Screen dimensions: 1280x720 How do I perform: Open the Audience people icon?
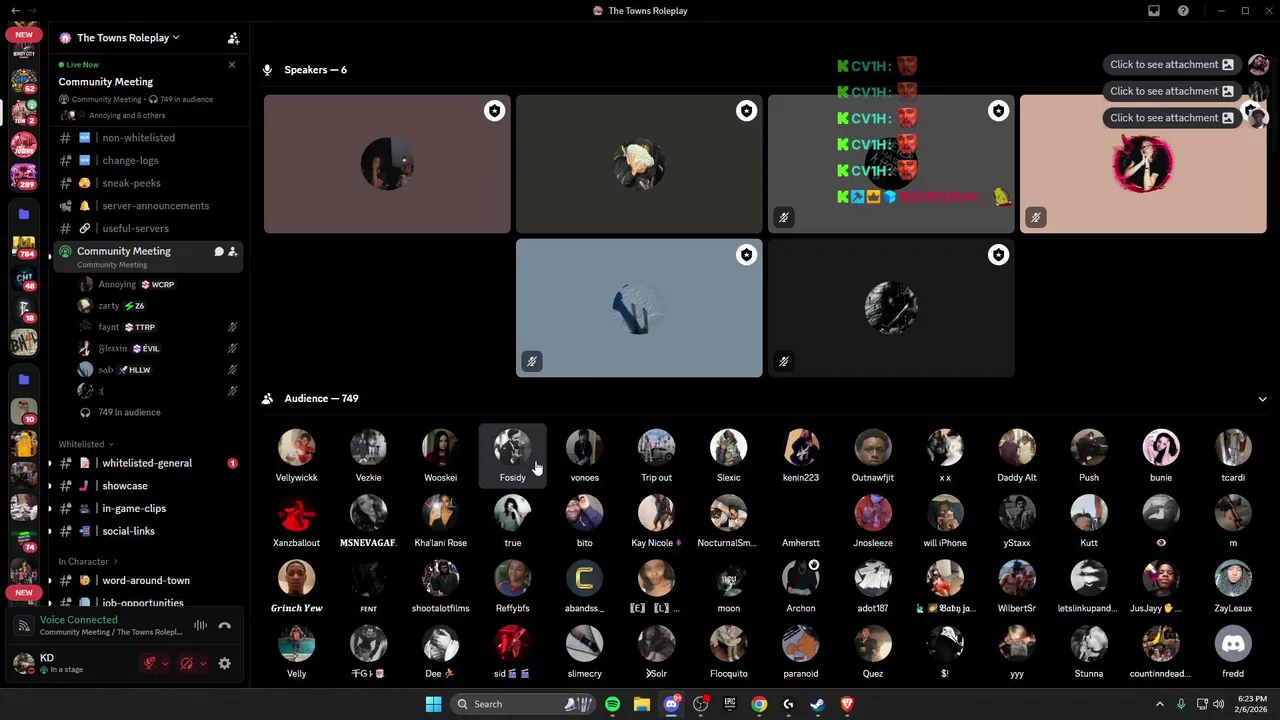click(x=267, y=398)
